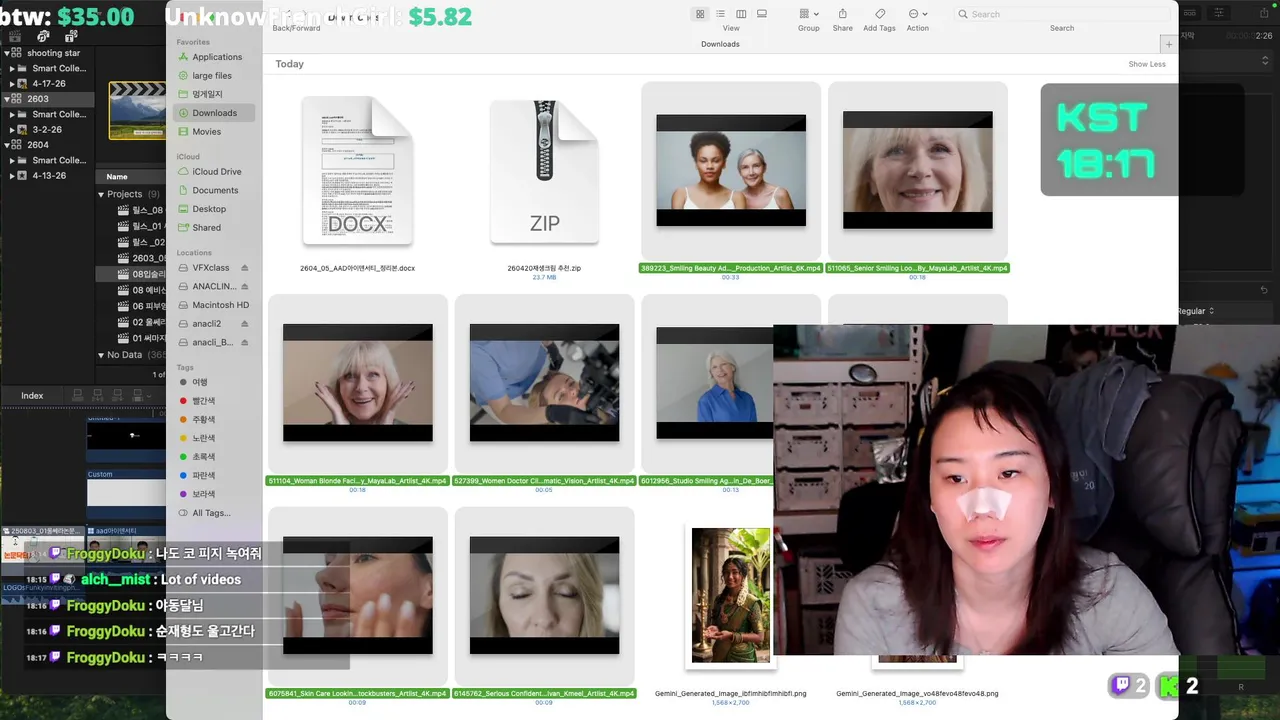
Task: Open the Index panel in Final Cut
Action: tap(32, 396)
